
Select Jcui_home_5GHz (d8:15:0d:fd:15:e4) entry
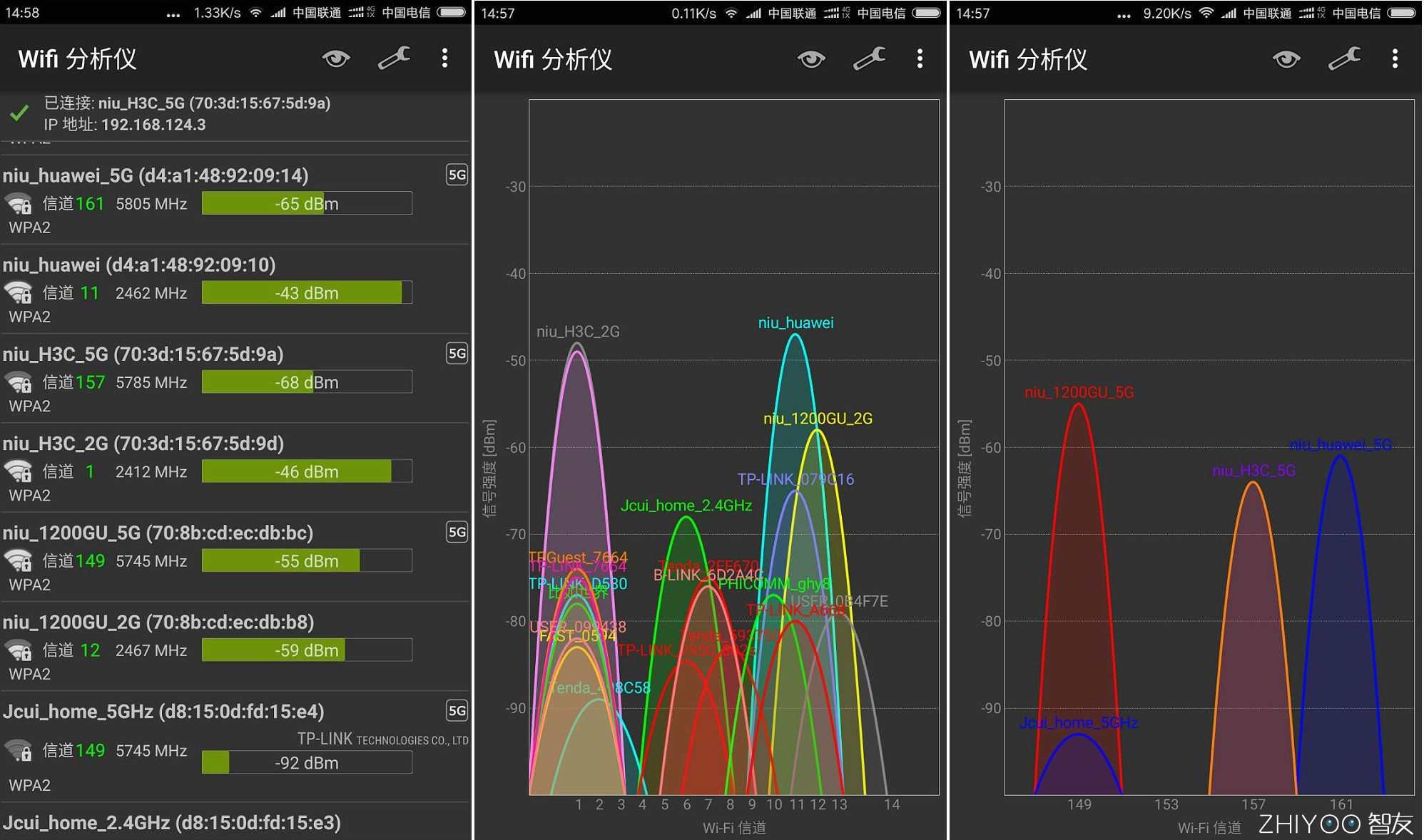point(235,747)
